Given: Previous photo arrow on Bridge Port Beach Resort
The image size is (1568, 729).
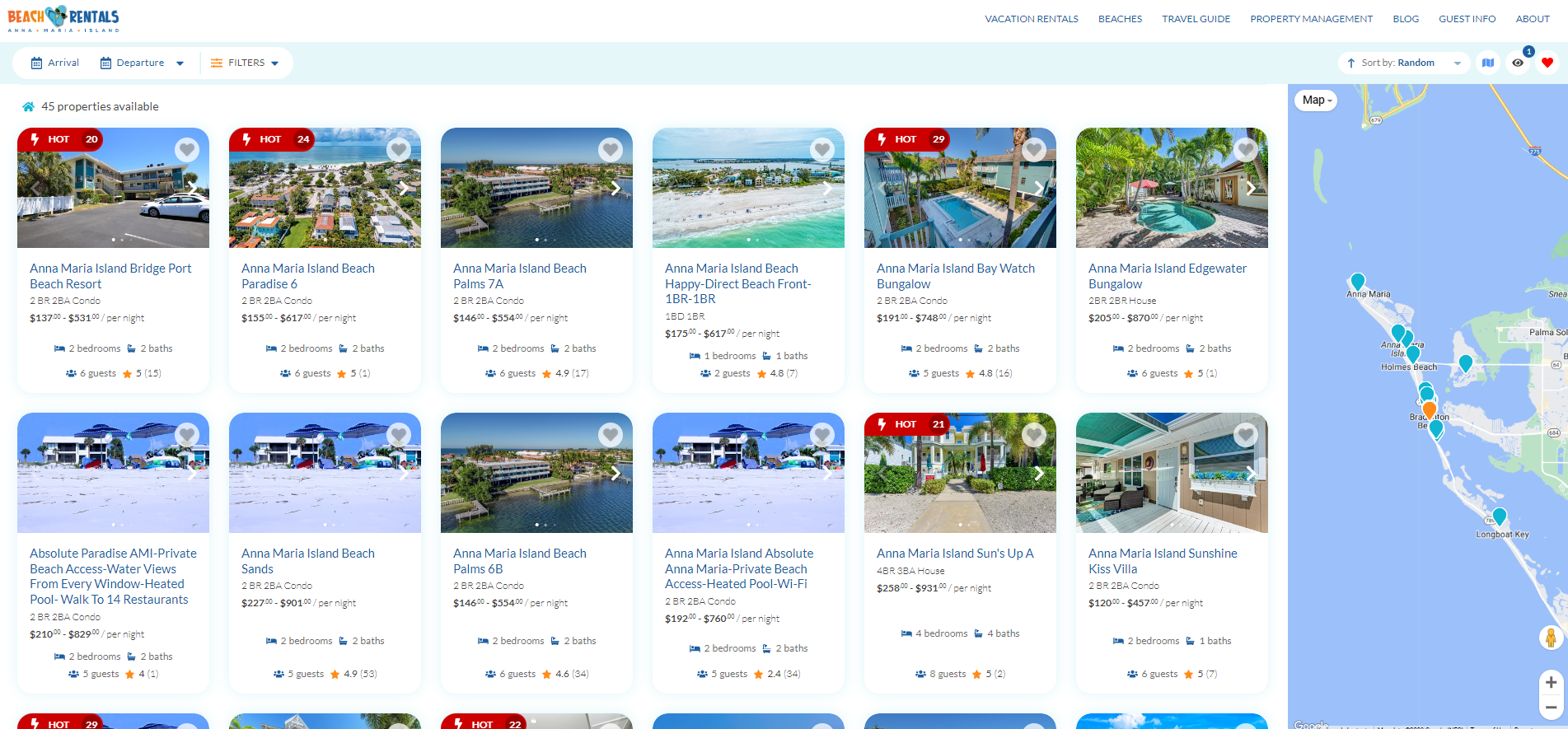Looking at the screenshot, I should tap(35, 188).
